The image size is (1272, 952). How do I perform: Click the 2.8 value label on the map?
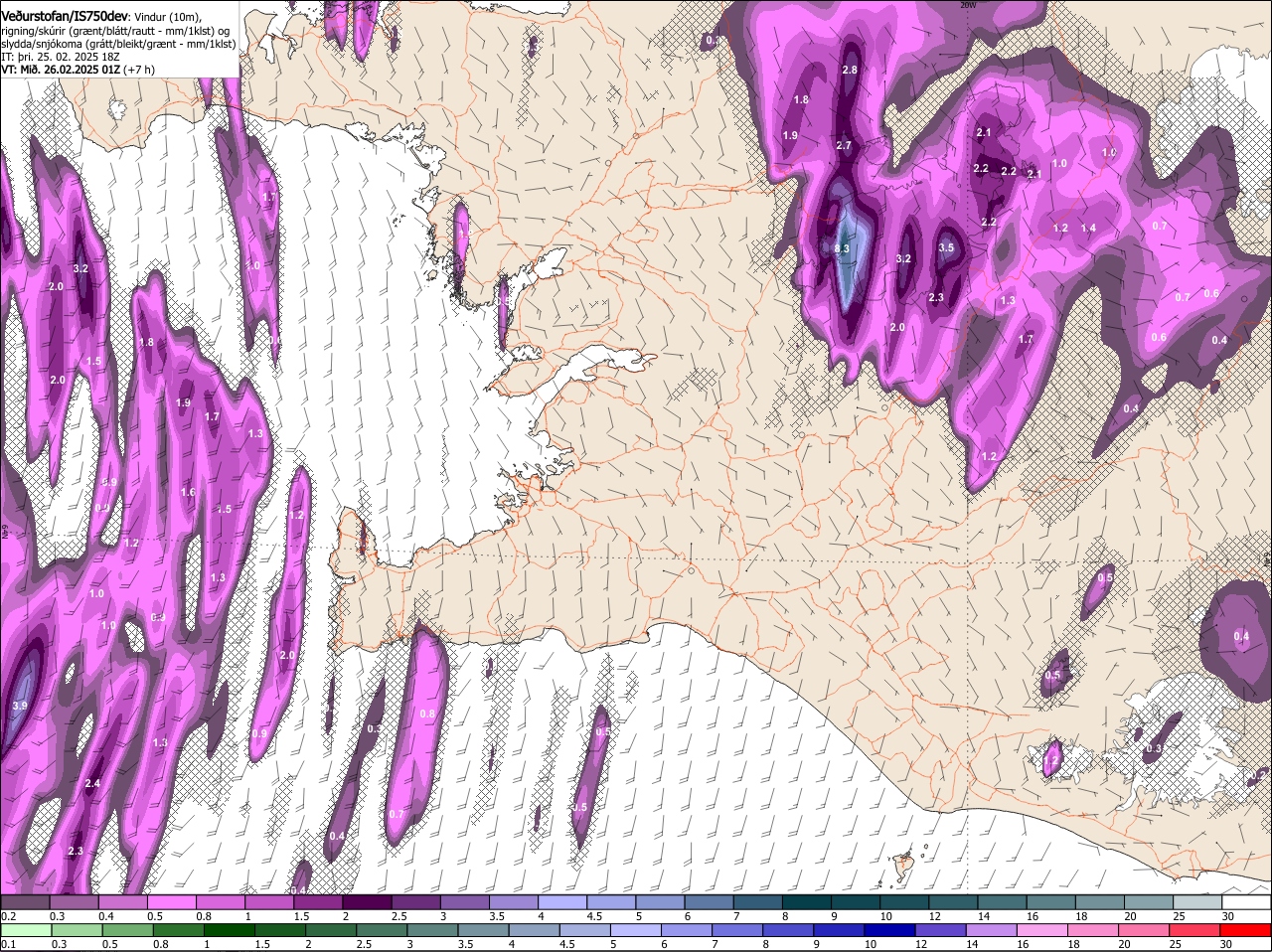pyautogui.click(x=850, y=70)
